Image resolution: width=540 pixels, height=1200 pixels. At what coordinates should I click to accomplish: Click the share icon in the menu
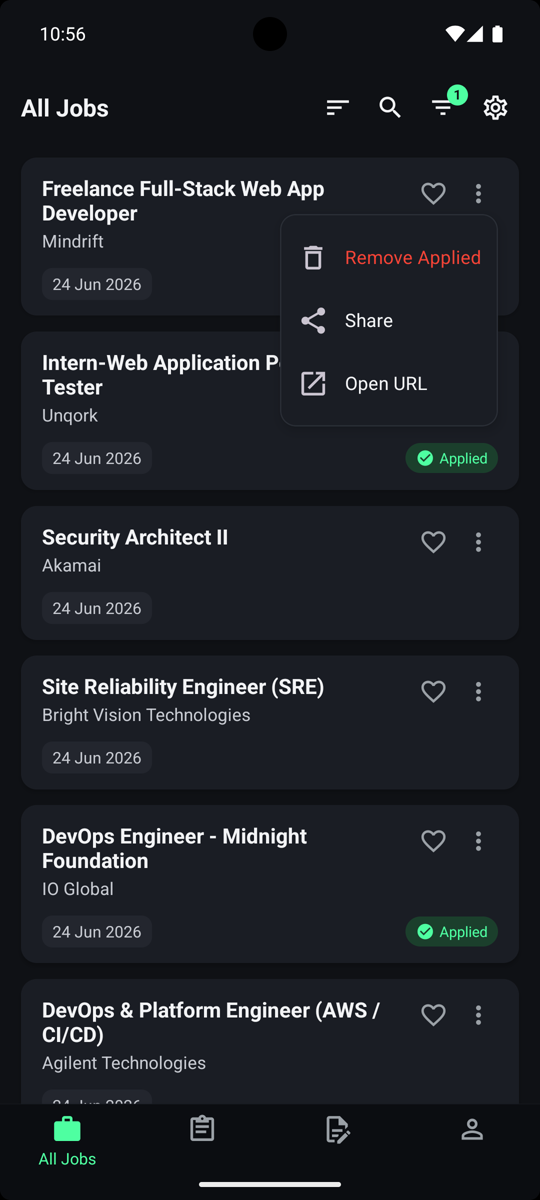pyautogui.click(x=313, y=320)
